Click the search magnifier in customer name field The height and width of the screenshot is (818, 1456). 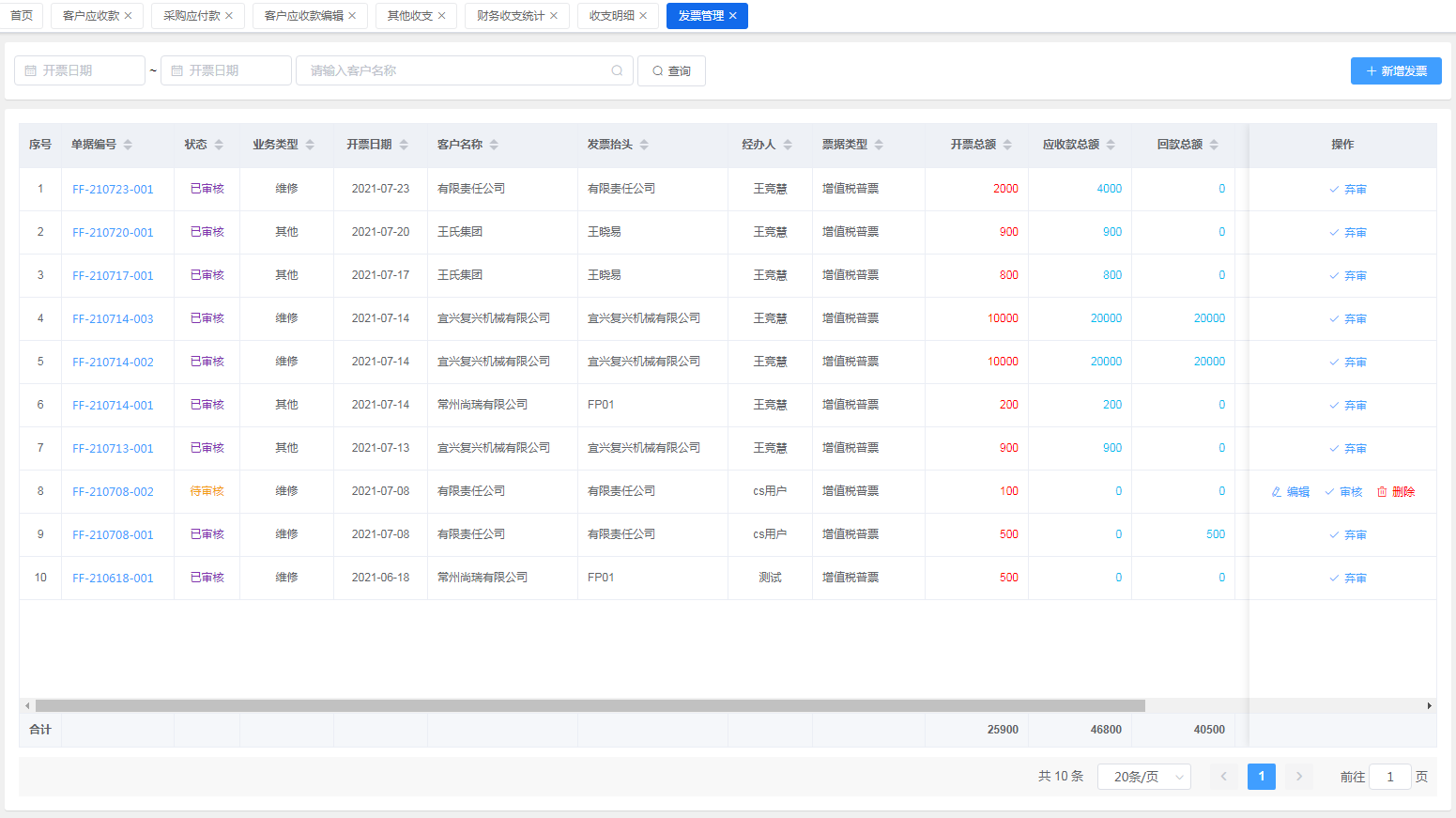point(617,70)
